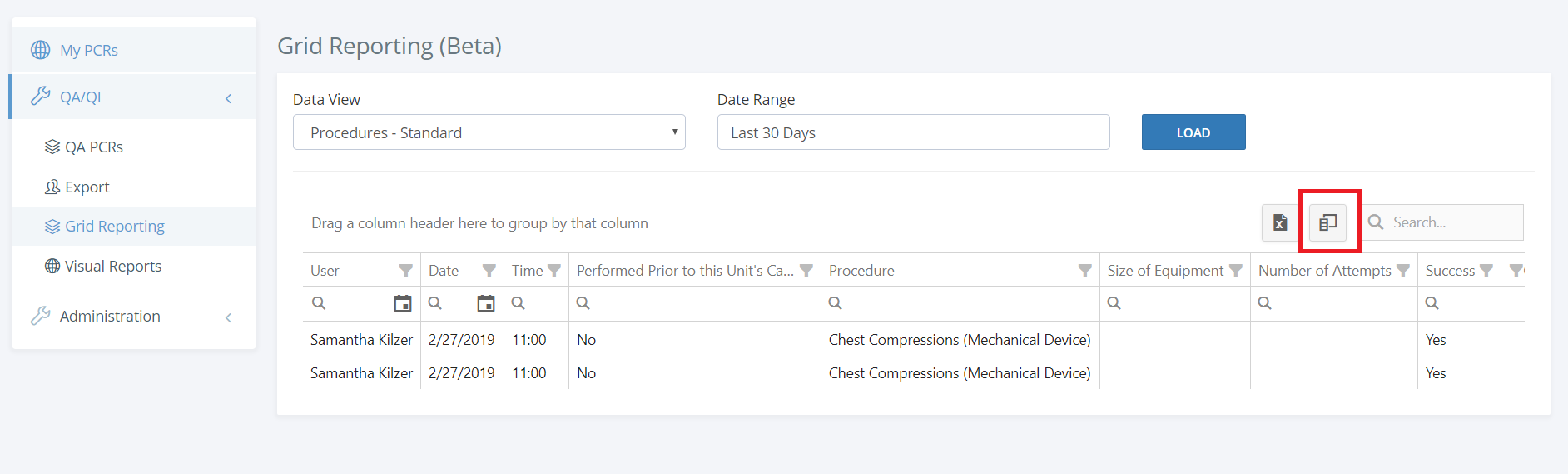Click the User column filter icon
This screenshot has height=474, width=1568.
point(405,271)
